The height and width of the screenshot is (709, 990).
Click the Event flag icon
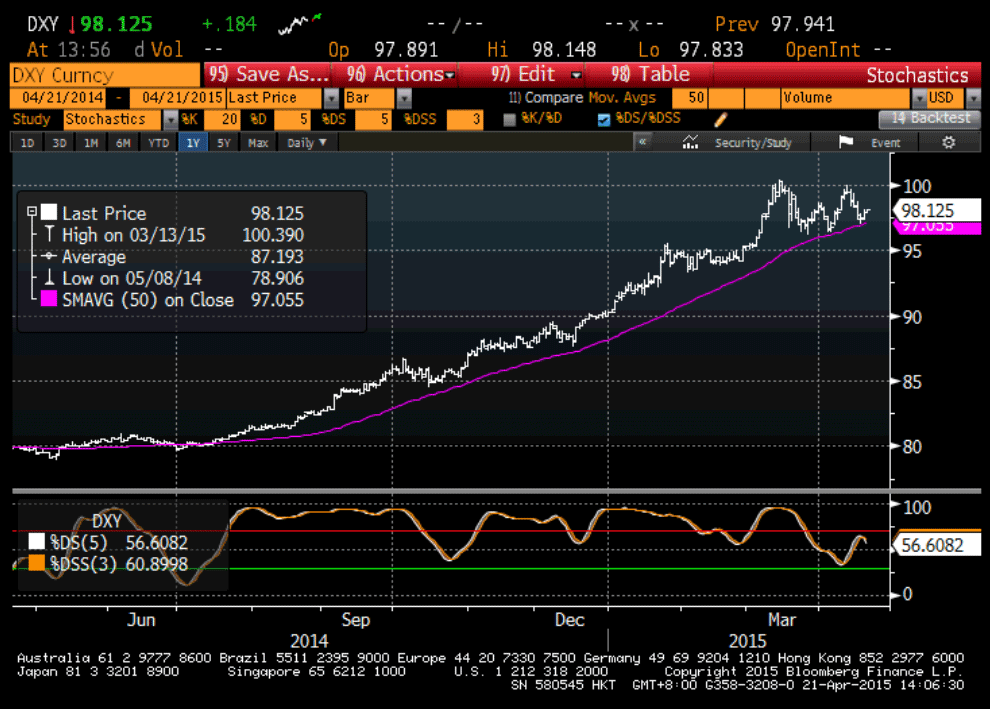[x=845, y=143]
